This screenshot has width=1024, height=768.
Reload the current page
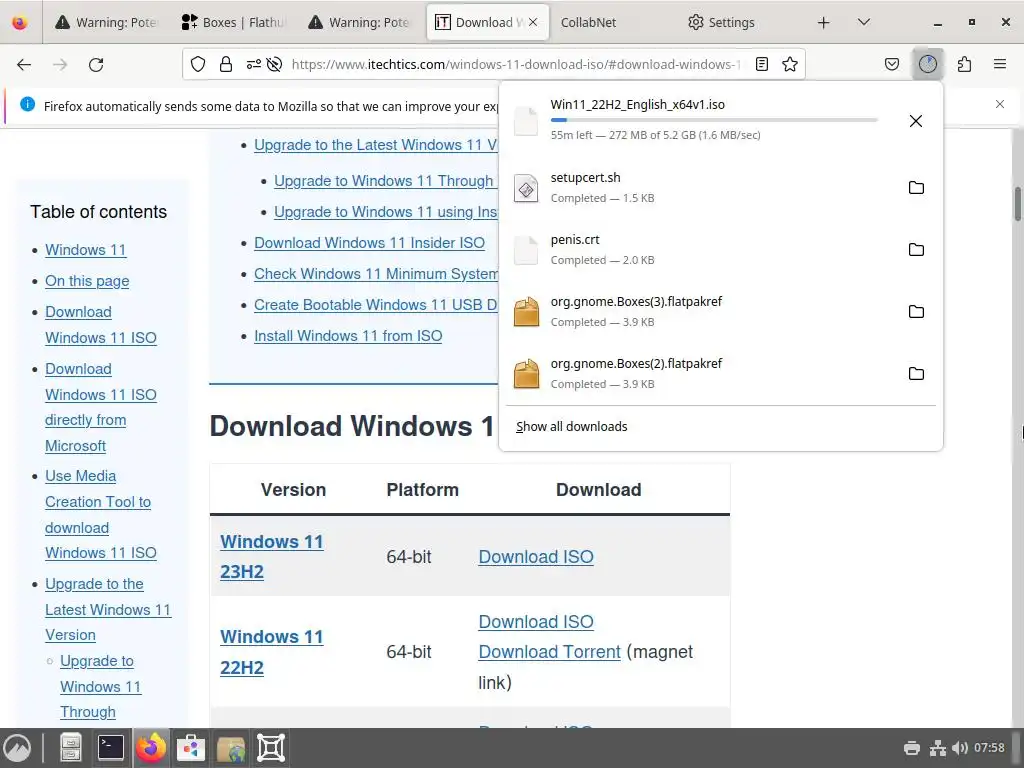coord(96,64)
